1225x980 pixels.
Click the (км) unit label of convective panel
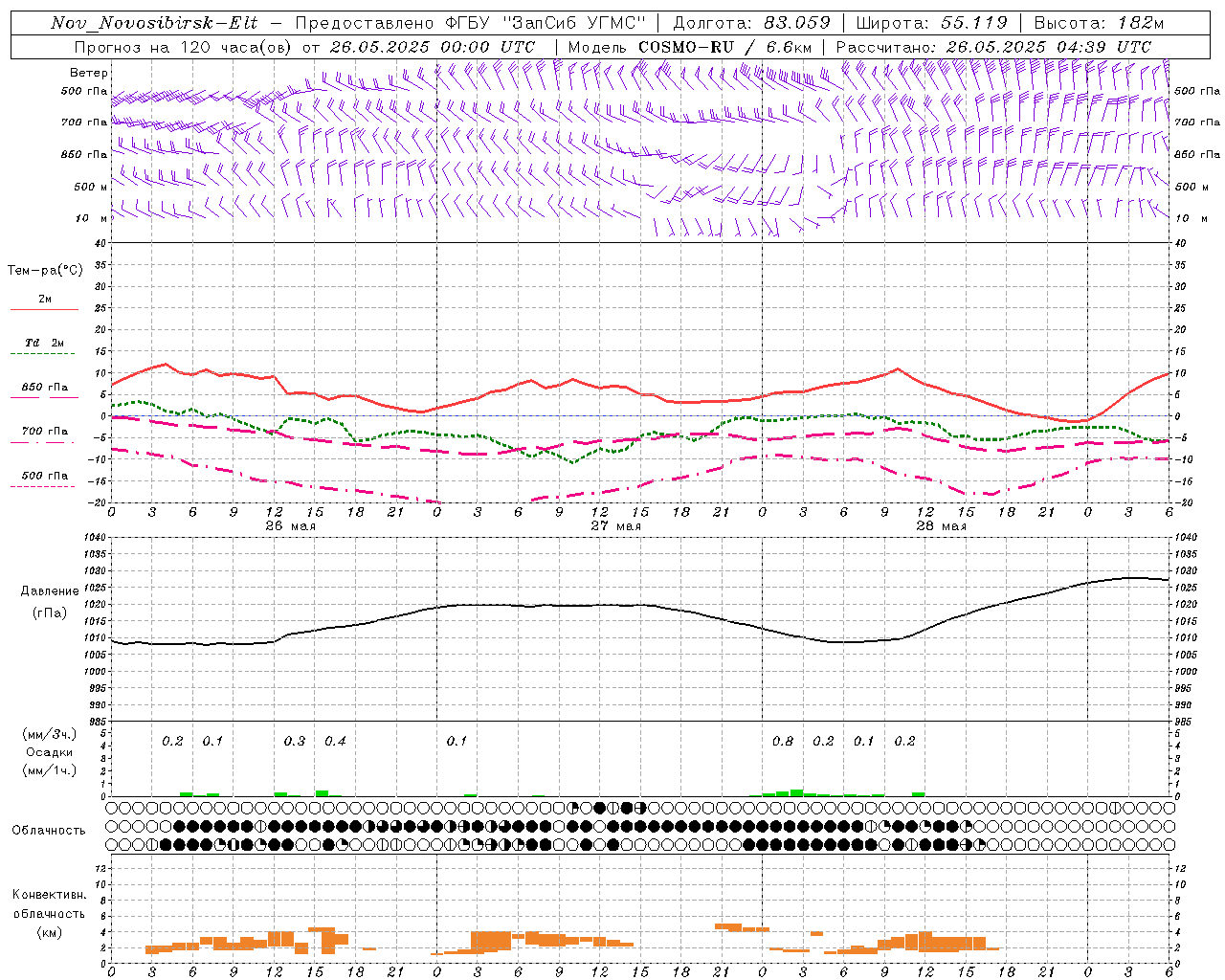click(50, 932)
